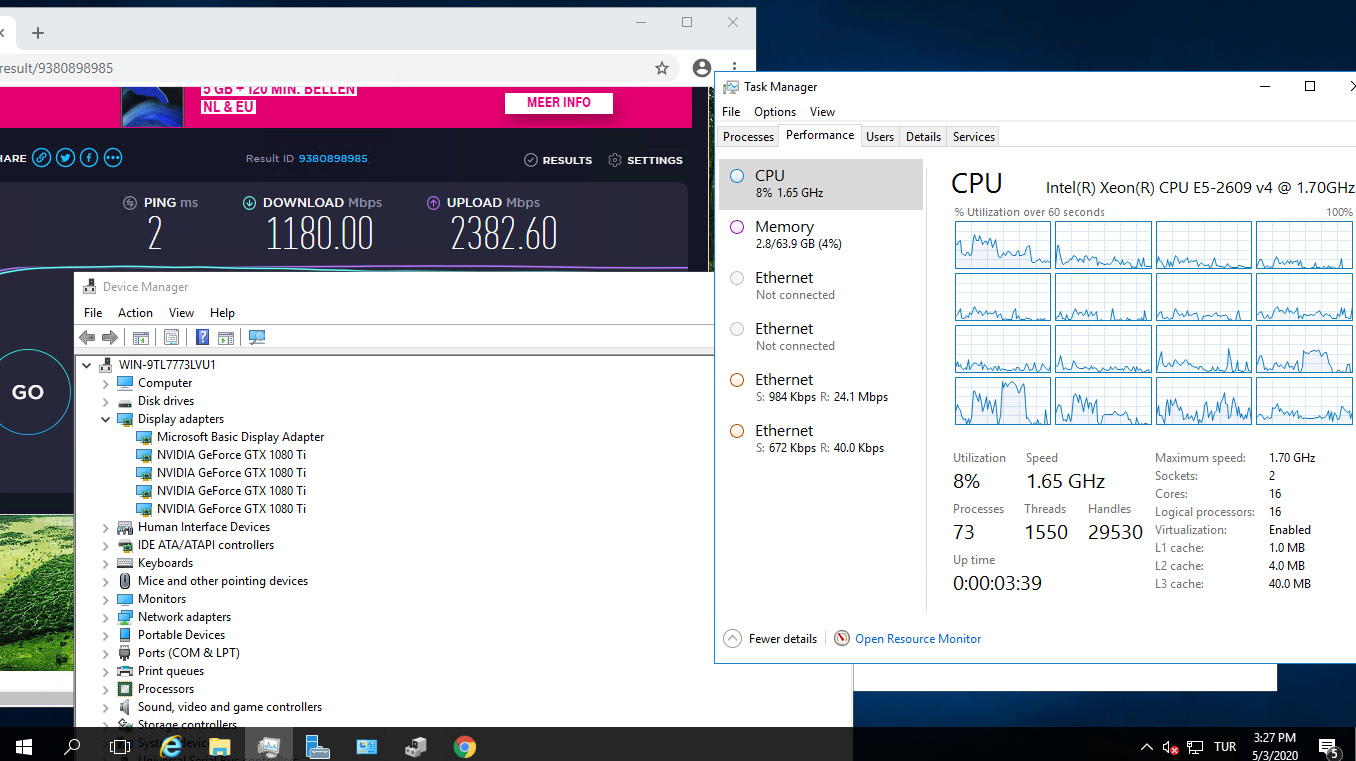Open a new Chrome tab with plus
Viewport: 1356px width, 761px height.
click(x=38, y=33)
